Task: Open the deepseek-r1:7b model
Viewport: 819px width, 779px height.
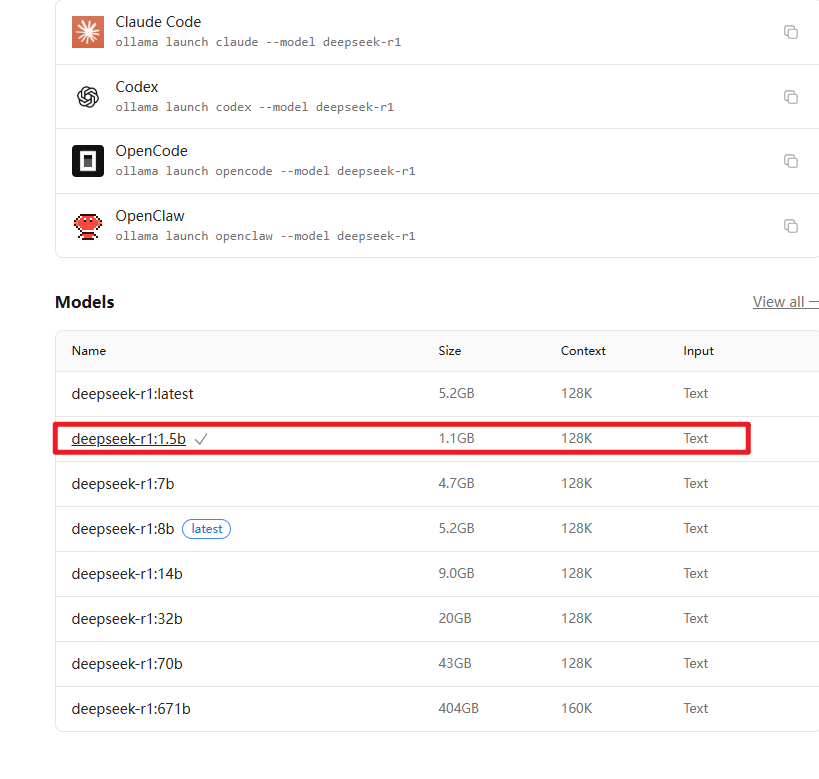Action: tap(123, 484)
